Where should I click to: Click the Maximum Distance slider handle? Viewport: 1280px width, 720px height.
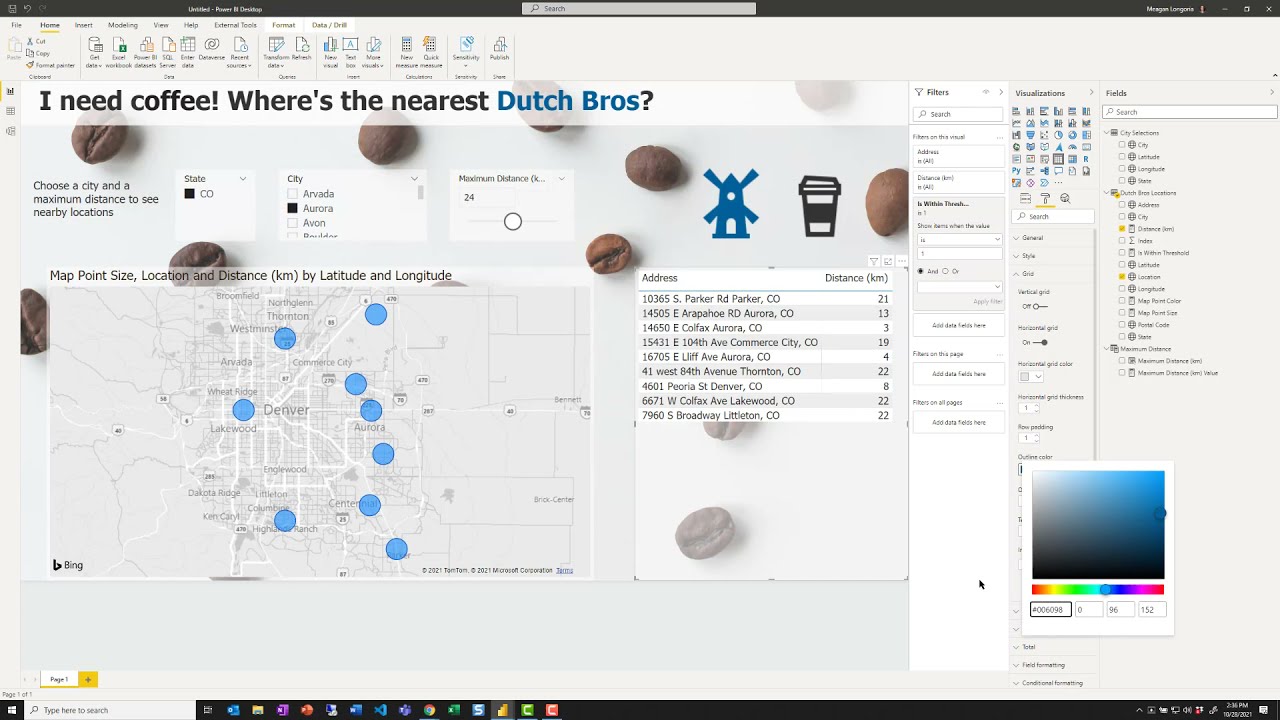coord(513,222)
